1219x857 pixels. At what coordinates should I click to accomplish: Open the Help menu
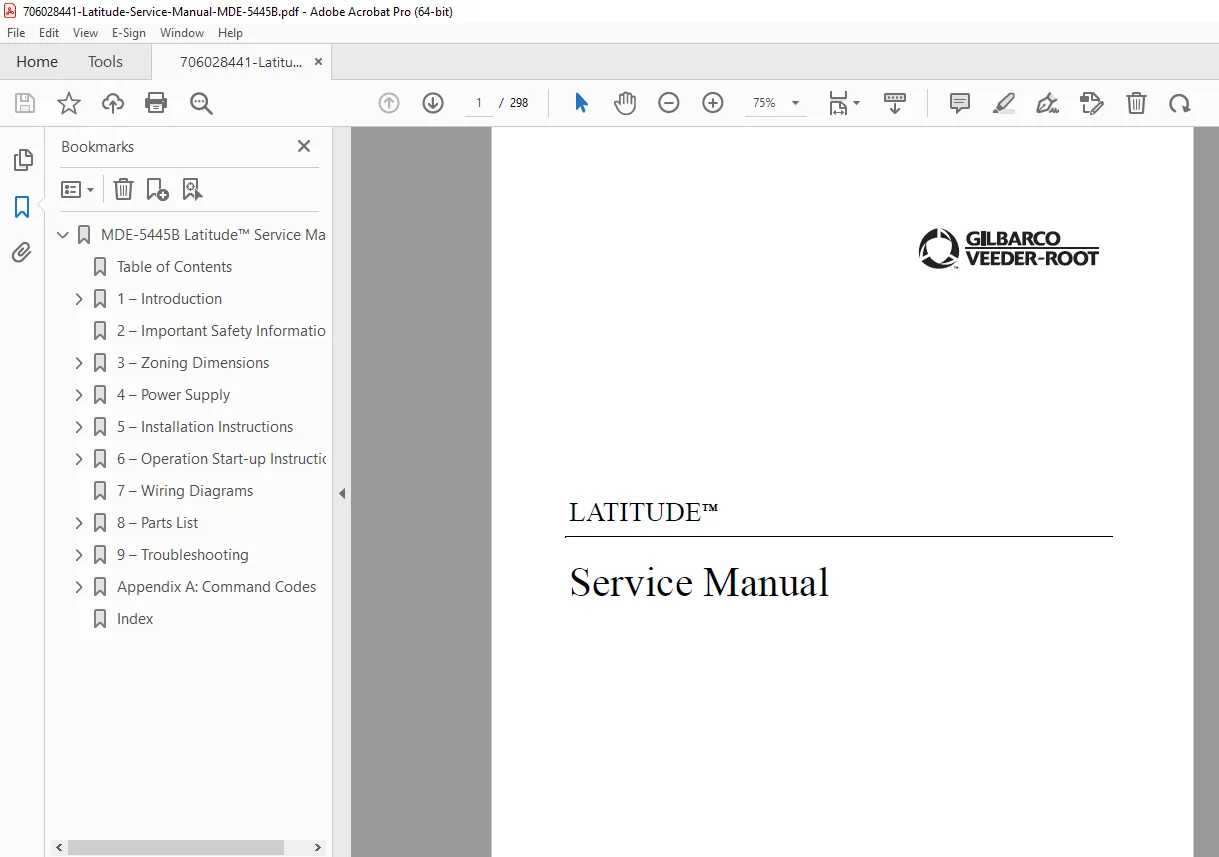pos(231,33)
